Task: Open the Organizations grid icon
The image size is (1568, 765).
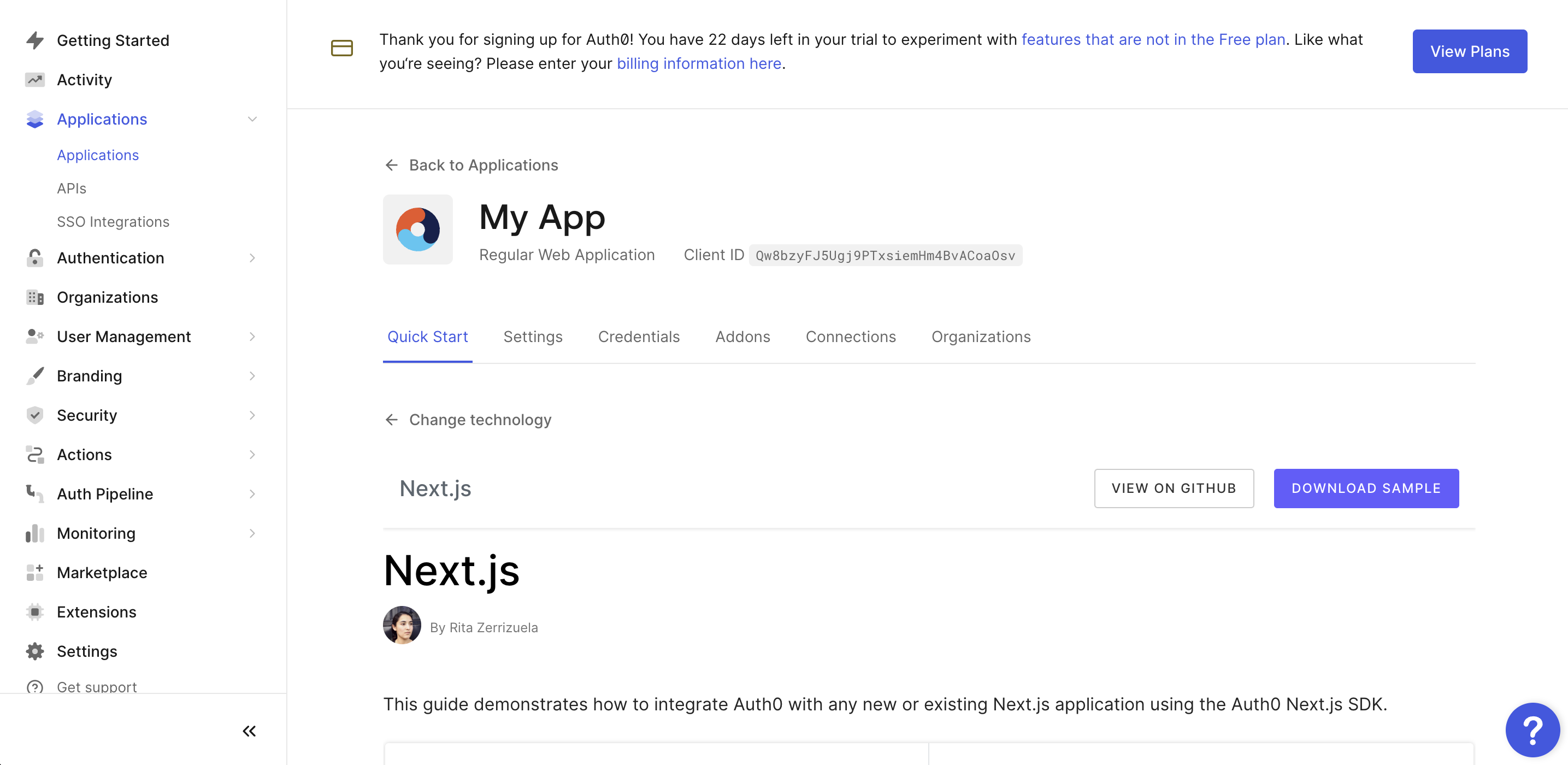Action: [x=35, y=297]
